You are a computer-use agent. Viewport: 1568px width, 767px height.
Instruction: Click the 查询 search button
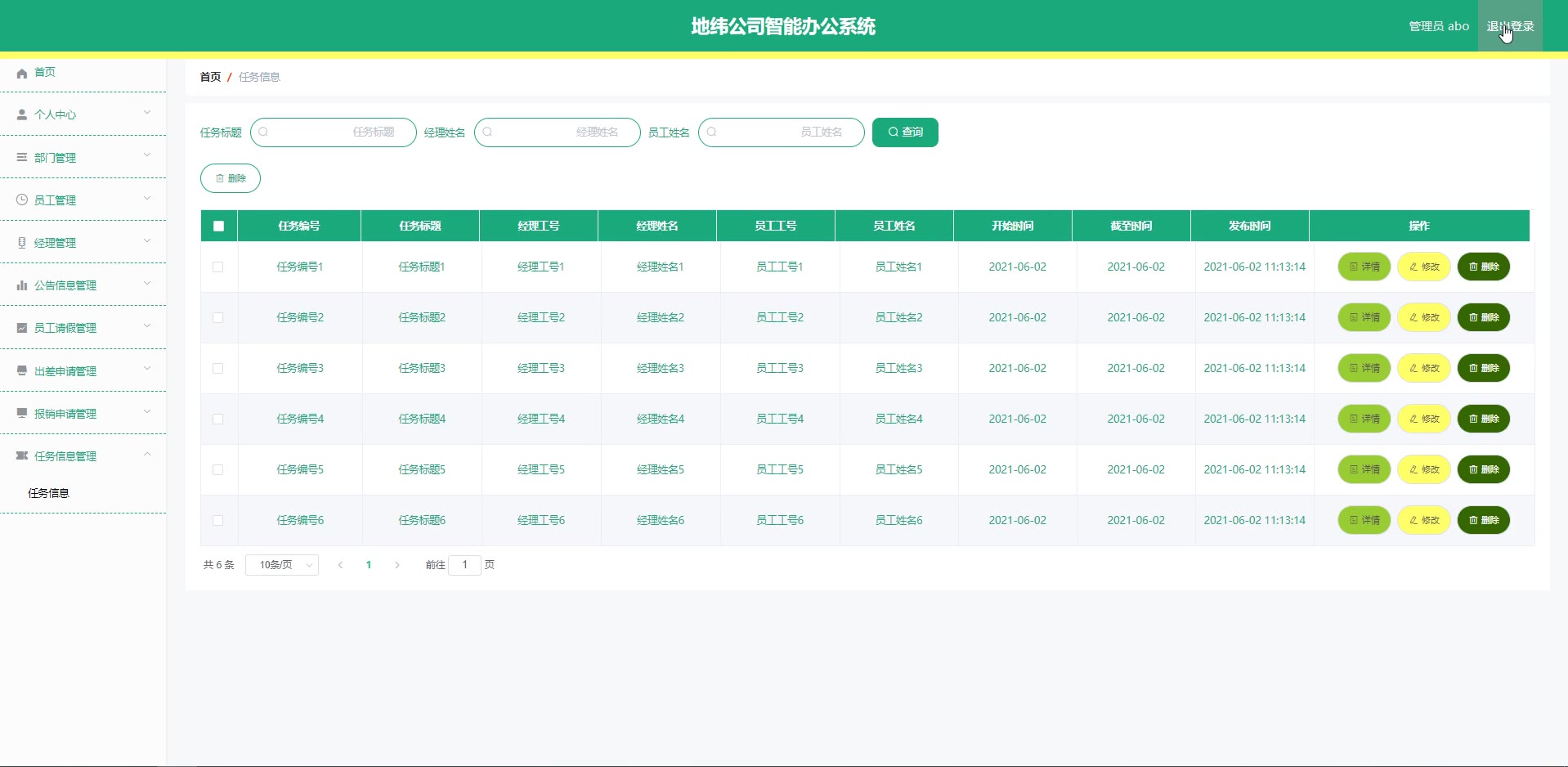905,132
